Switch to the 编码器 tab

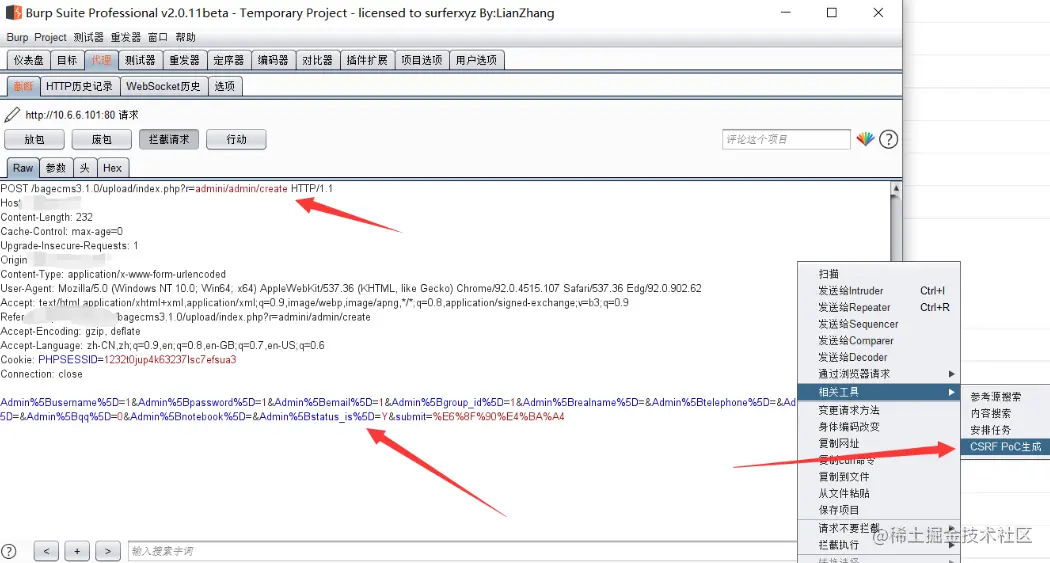click(x=273, y=60)
